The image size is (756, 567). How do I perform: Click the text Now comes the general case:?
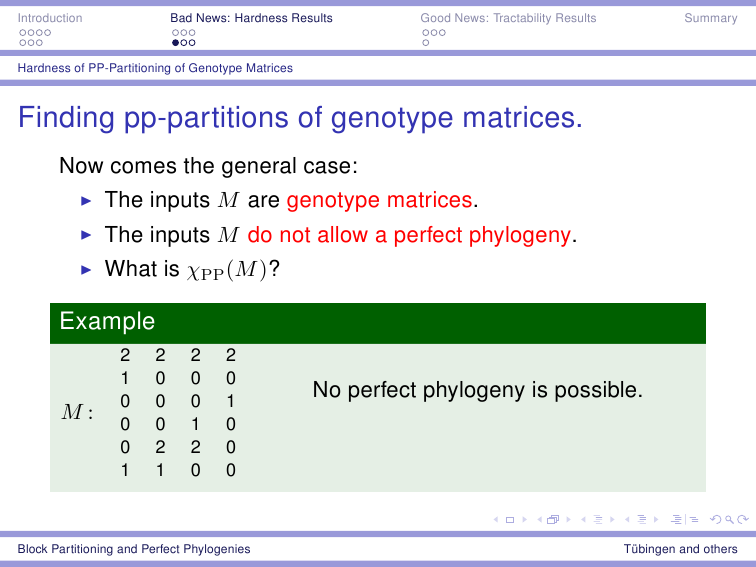click(208, 166)
